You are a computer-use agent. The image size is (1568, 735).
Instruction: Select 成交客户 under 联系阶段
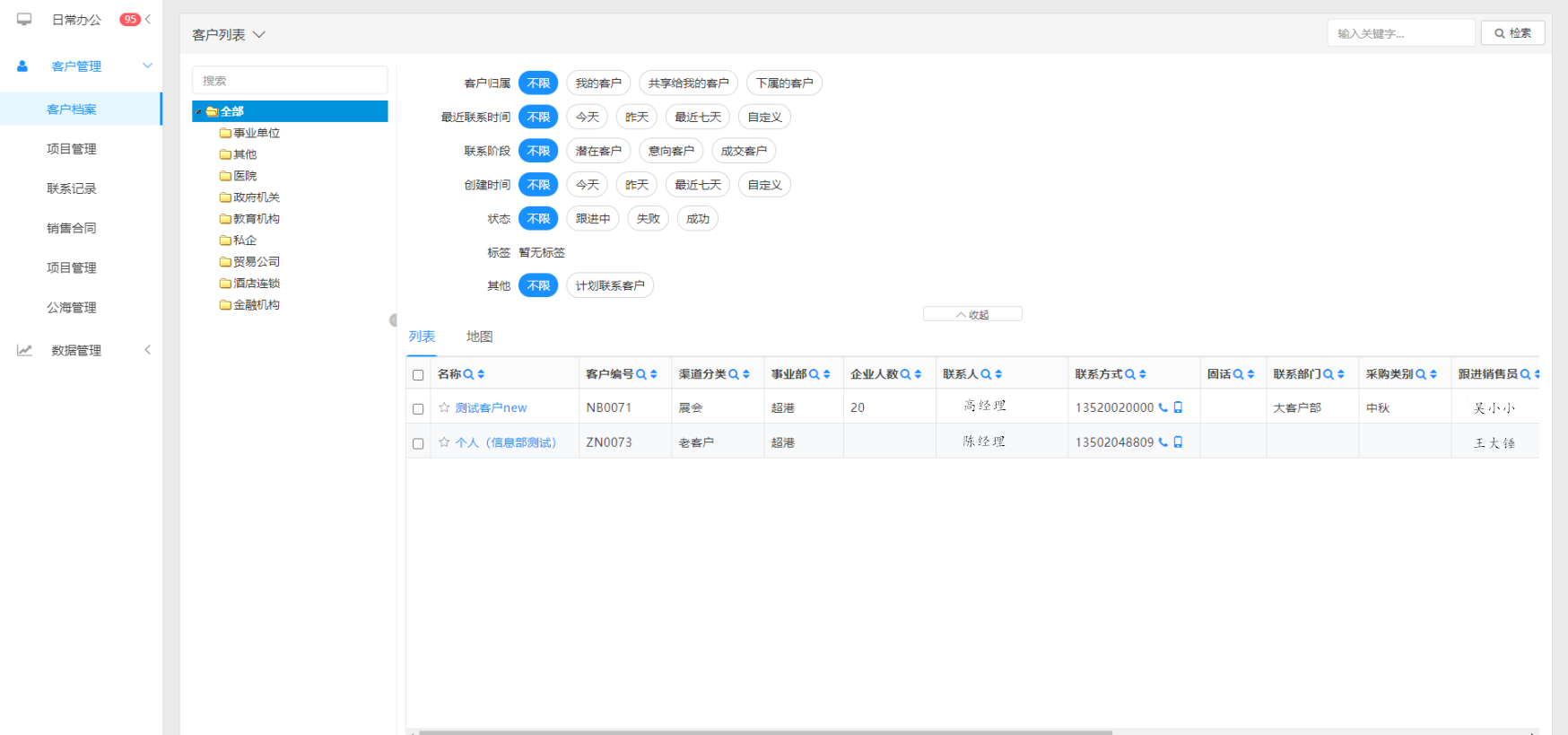coord(744,151)
